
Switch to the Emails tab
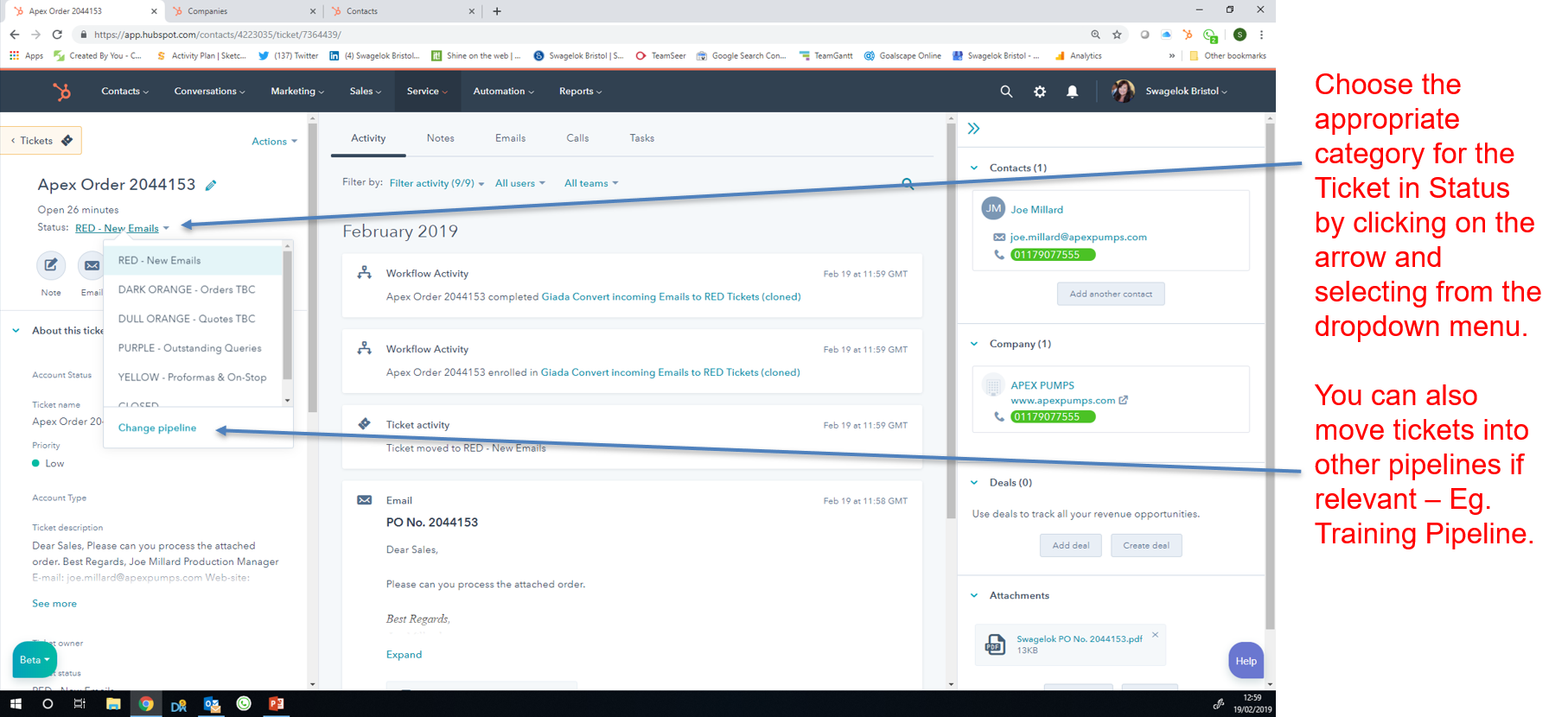510,138
